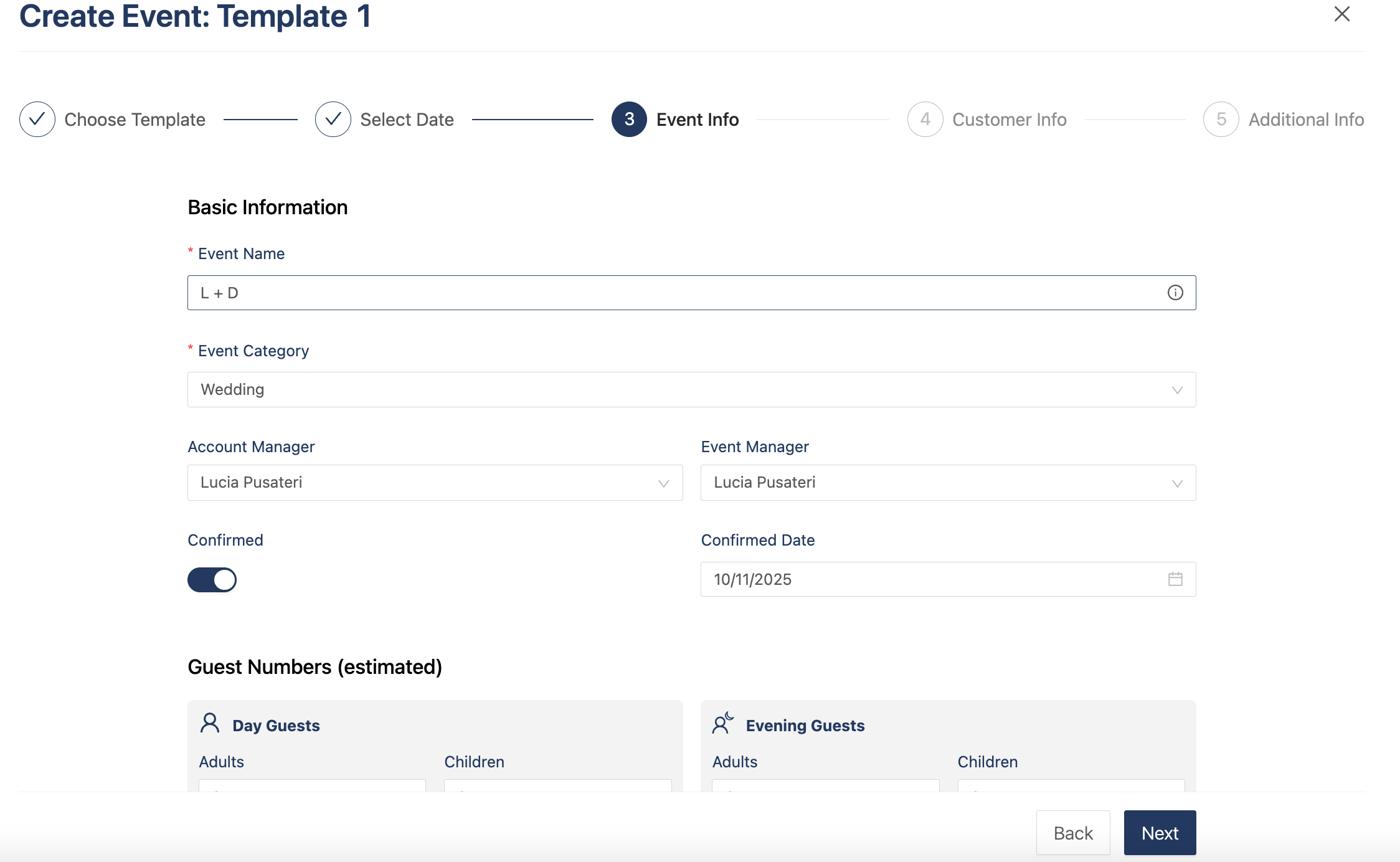Click the info icon in Event Name field
The width and height of the screenshot is (1400, 862).
point(1175,293)
